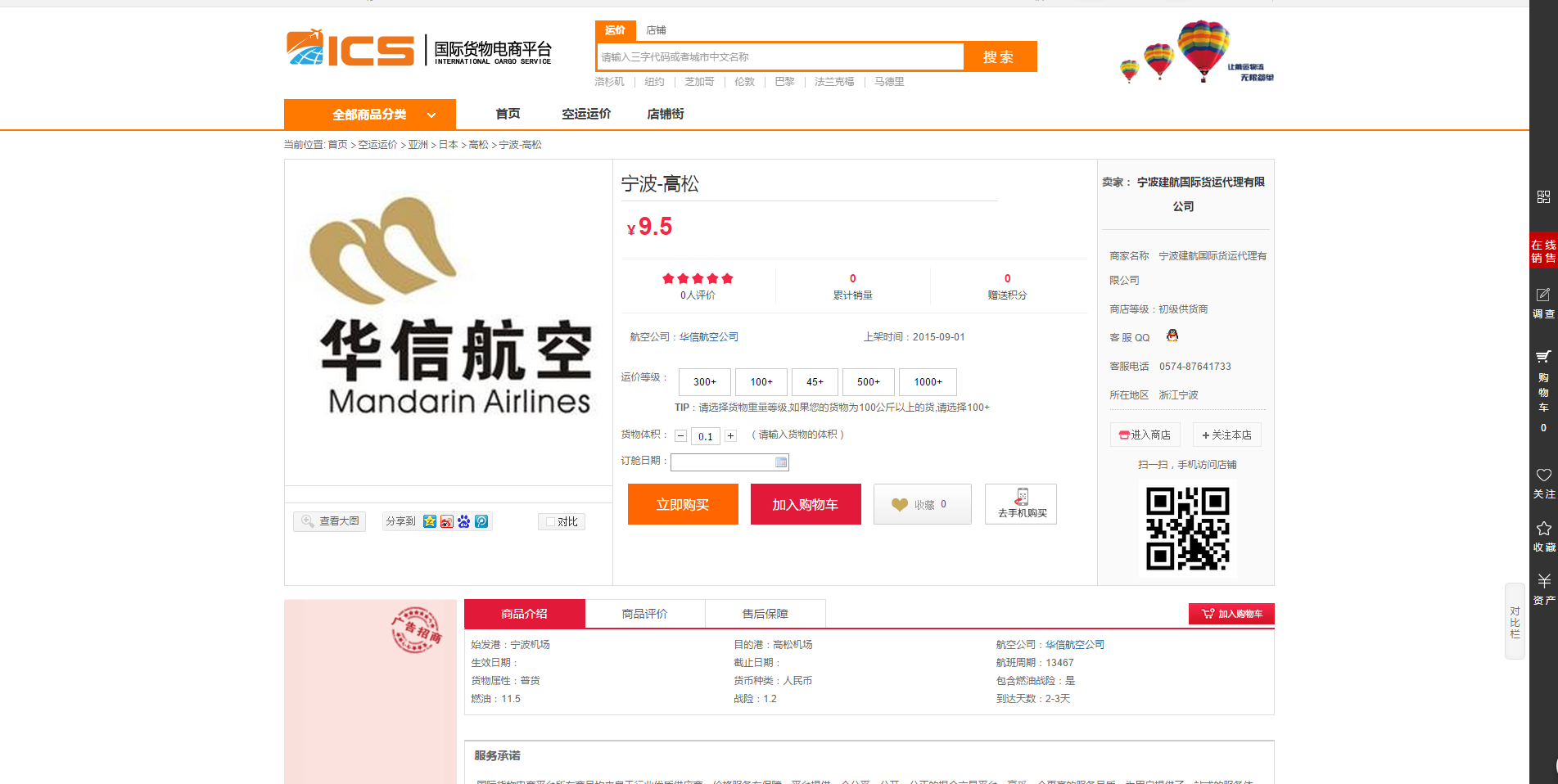Click the small 加入购物车 button on tab bar

pos(1231,614)
